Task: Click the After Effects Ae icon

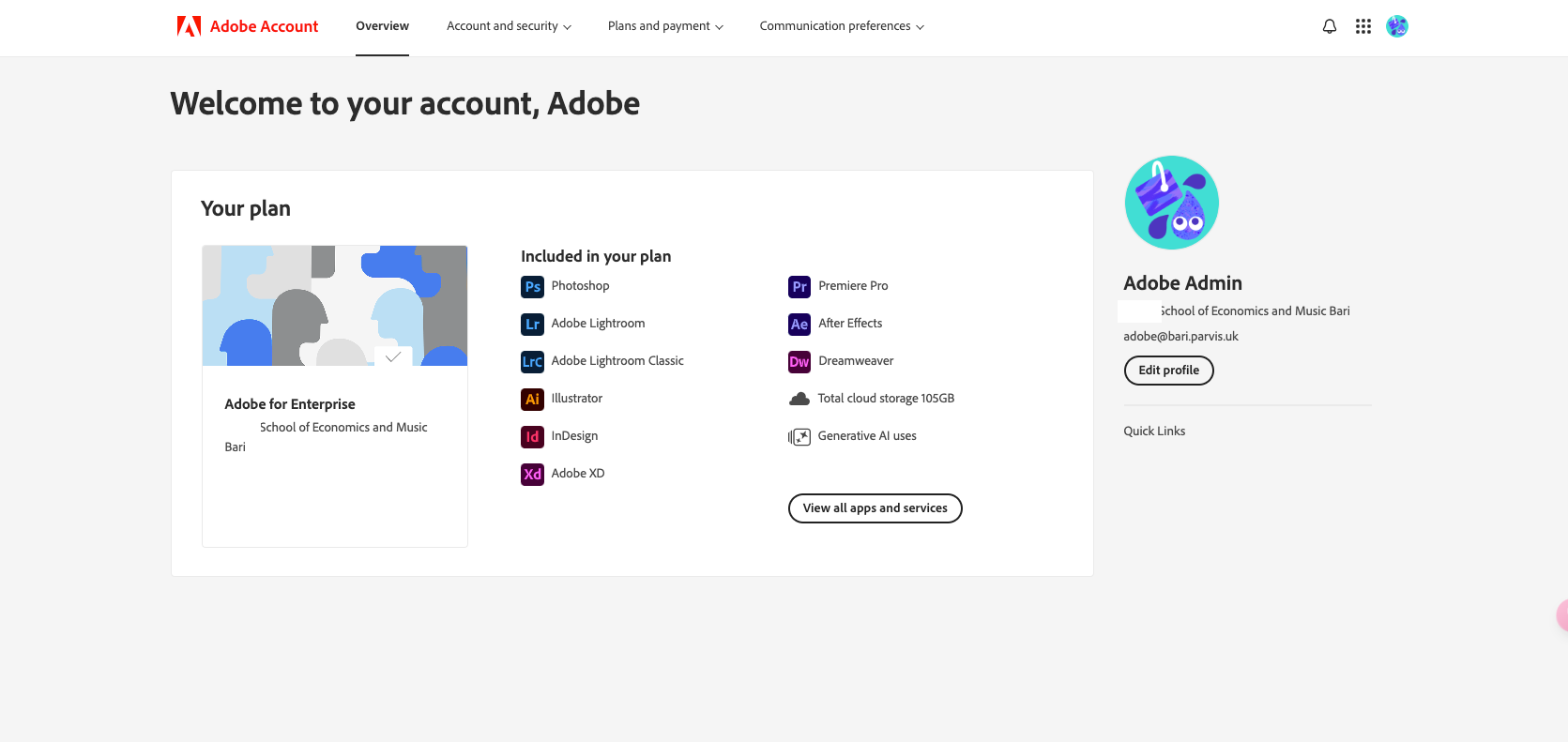Action: pos(799,325)
